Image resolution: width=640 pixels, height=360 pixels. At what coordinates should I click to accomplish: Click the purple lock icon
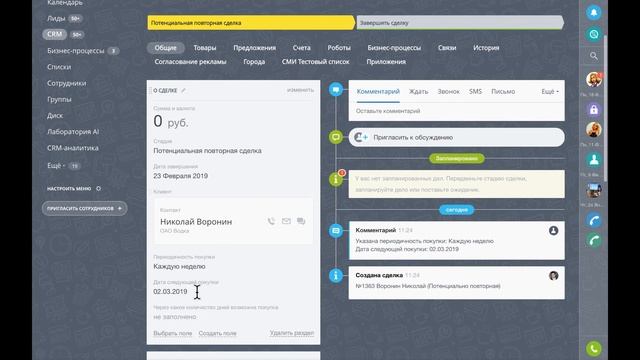tap(593, 109)
